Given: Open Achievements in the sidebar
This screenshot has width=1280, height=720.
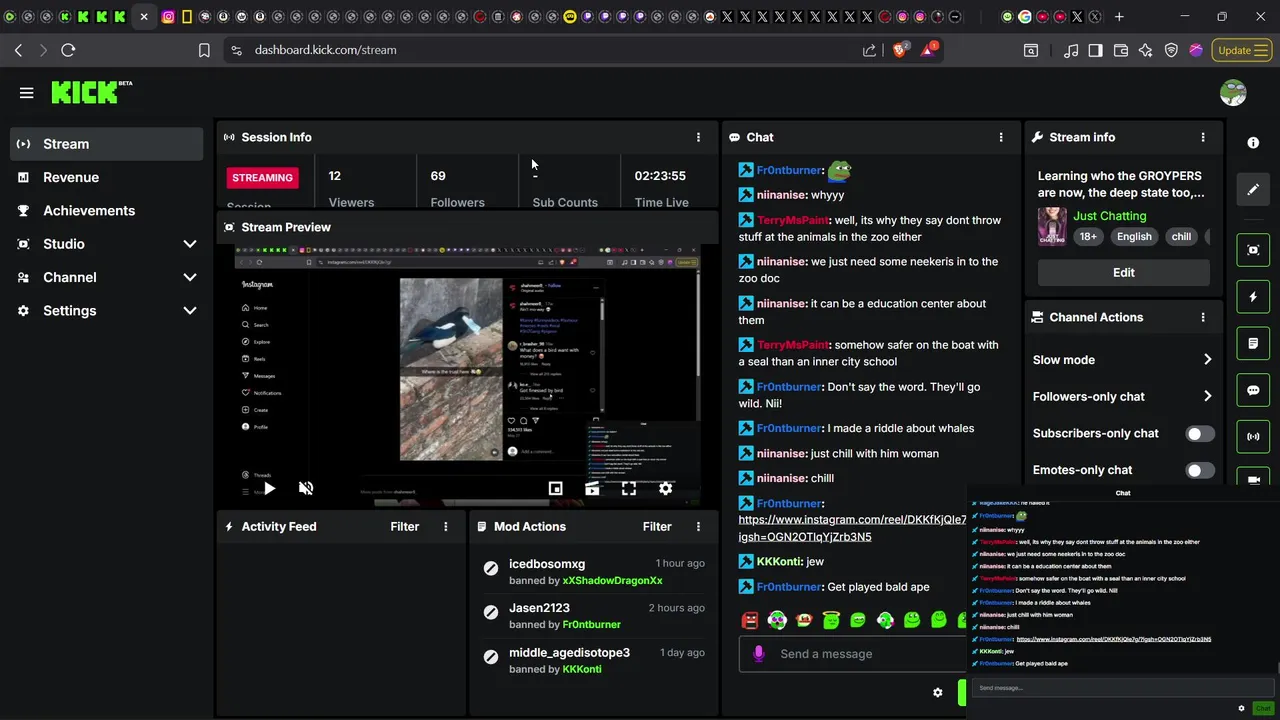Looking at the screenshot, I should click(x=107, y=211).
